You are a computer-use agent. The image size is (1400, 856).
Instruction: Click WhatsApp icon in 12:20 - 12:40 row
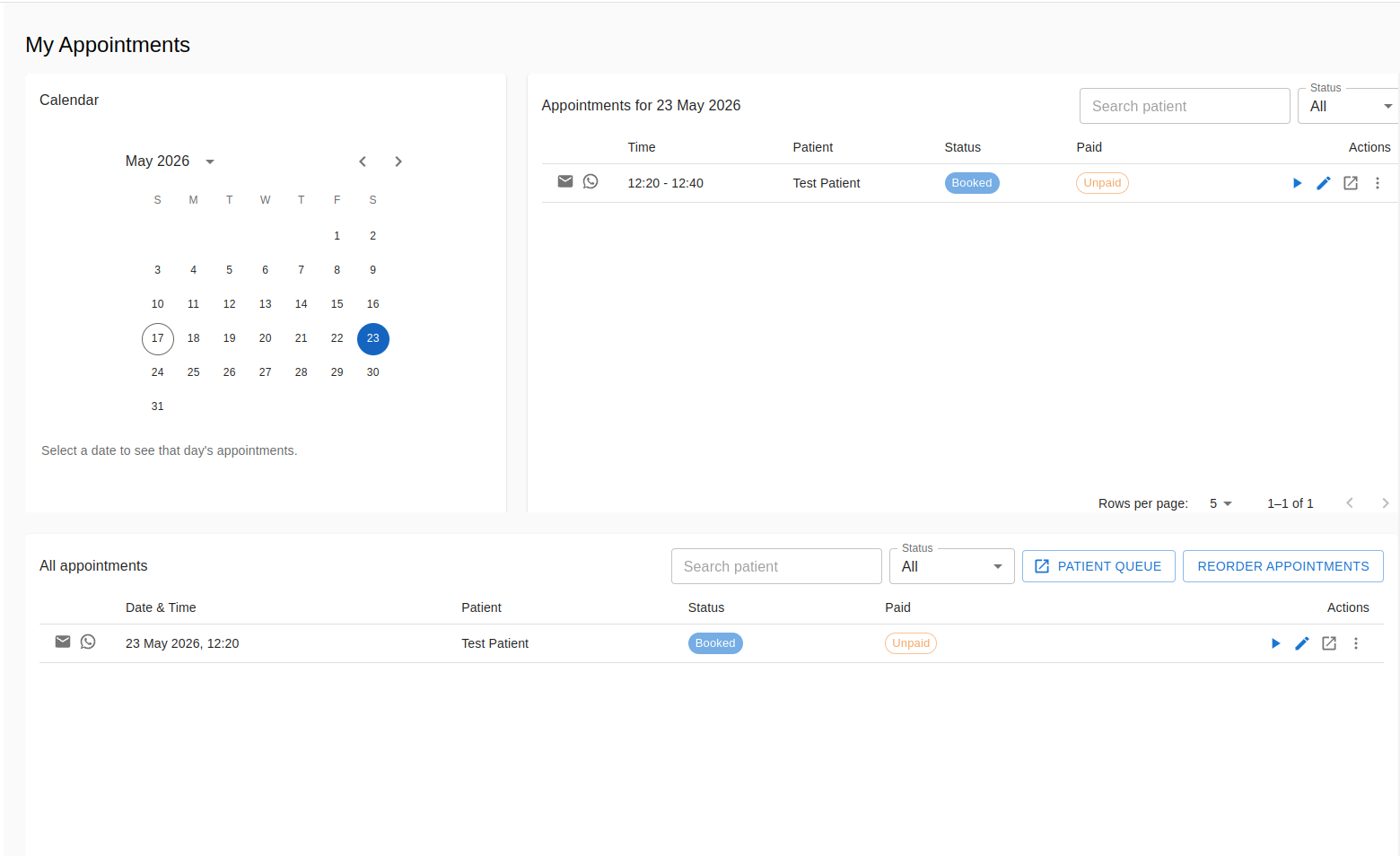(591, 182)
